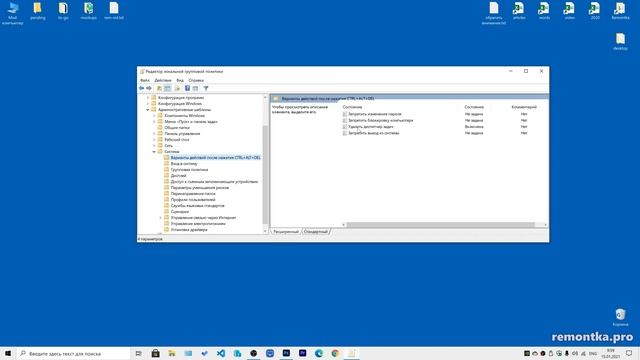This screenshot has width=640, height=360.
Task: Collapse the Система node
Action: (154, 151)
